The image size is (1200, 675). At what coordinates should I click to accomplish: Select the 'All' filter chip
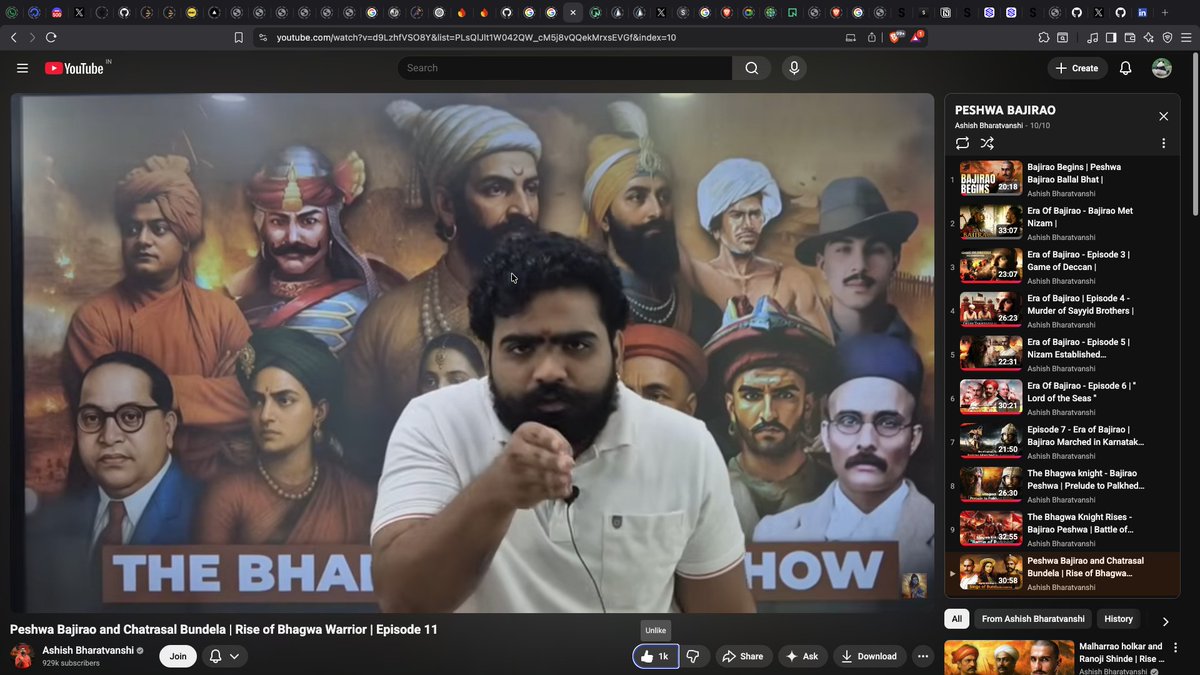(x=957, y=619)
